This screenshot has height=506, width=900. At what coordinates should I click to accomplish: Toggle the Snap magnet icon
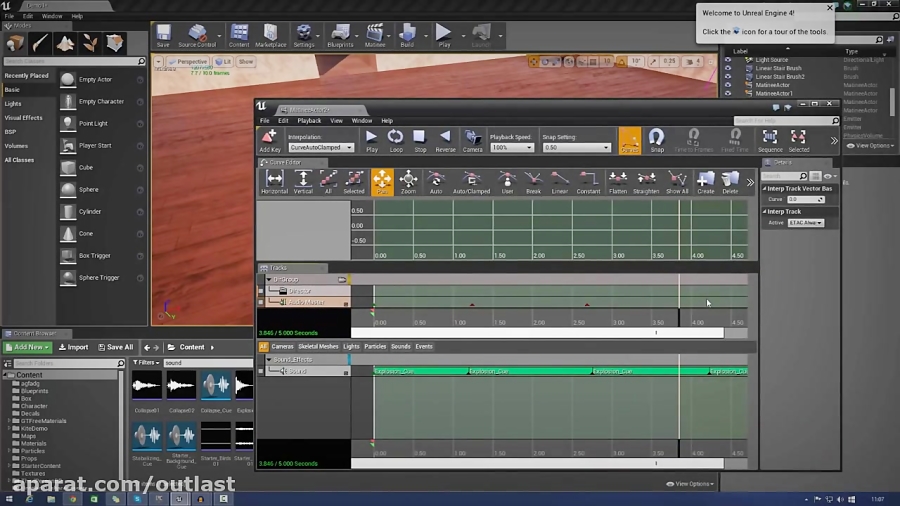[657, 141]
